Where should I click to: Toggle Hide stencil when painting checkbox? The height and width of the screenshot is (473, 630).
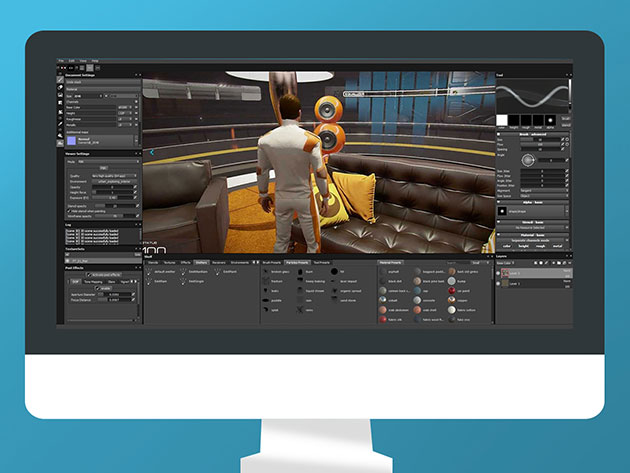69,211
